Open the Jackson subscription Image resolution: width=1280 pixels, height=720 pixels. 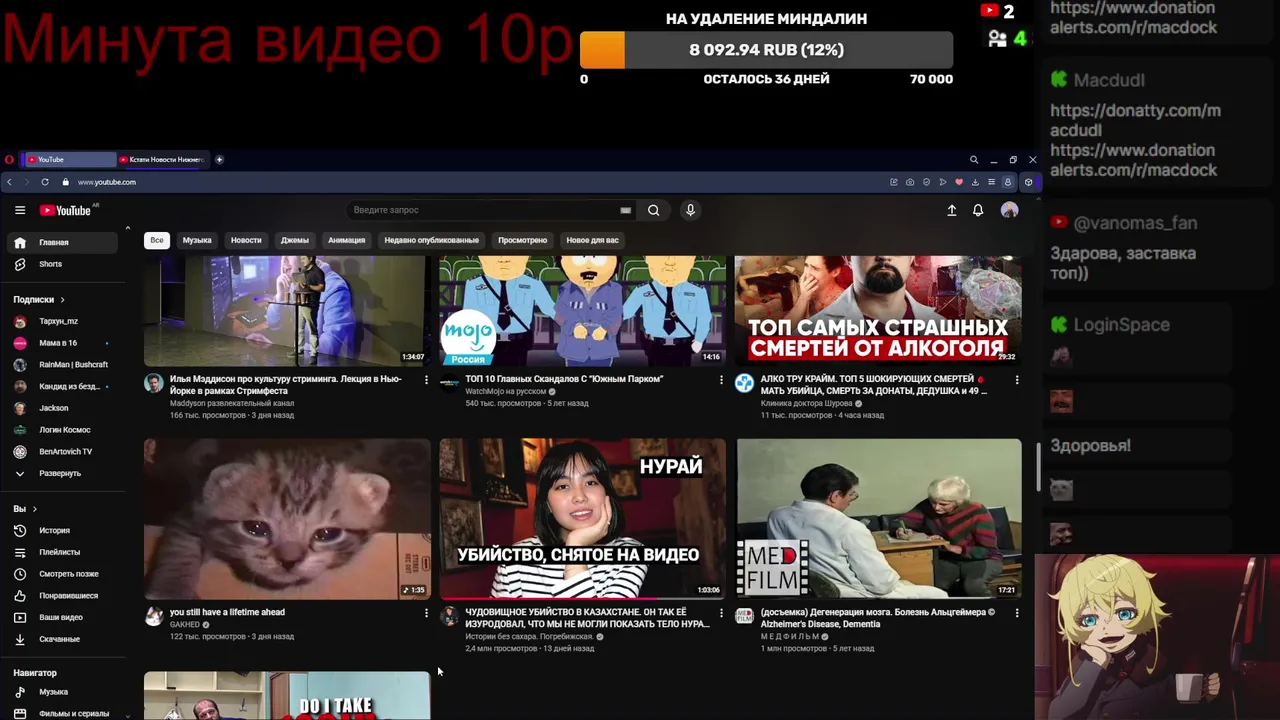(62, 408)
